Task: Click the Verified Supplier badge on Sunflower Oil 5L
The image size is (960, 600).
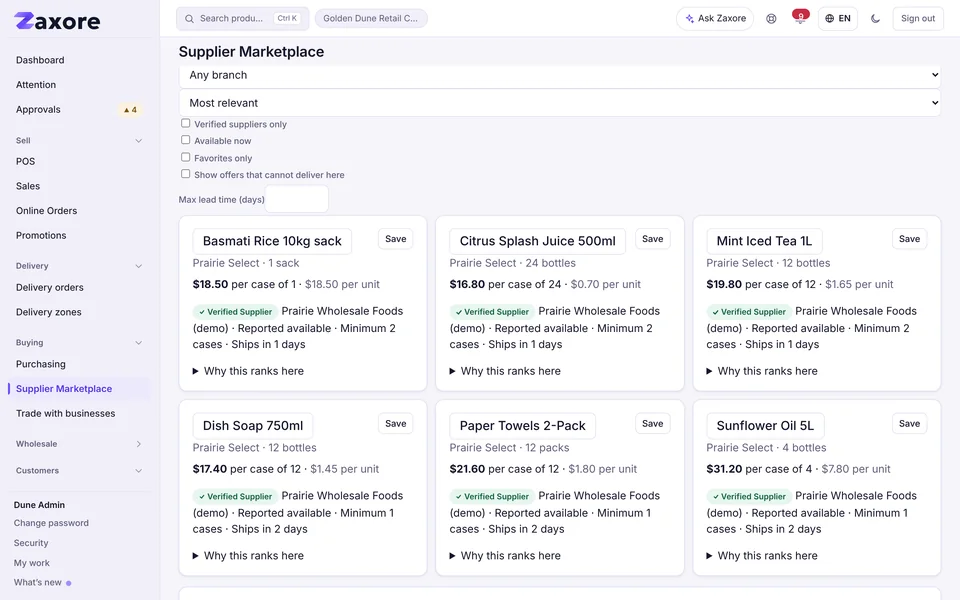Action: point(749,497)
